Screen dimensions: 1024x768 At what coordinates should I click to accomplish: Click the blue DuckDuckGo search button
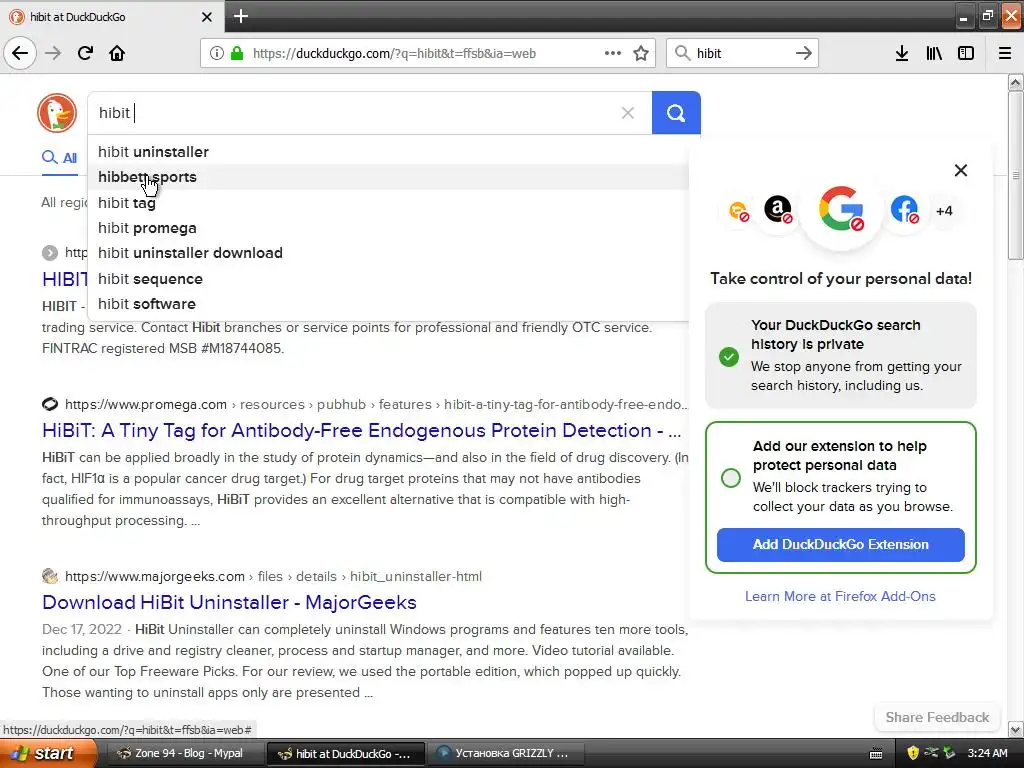pyautogui.click(x=676, y=113)
